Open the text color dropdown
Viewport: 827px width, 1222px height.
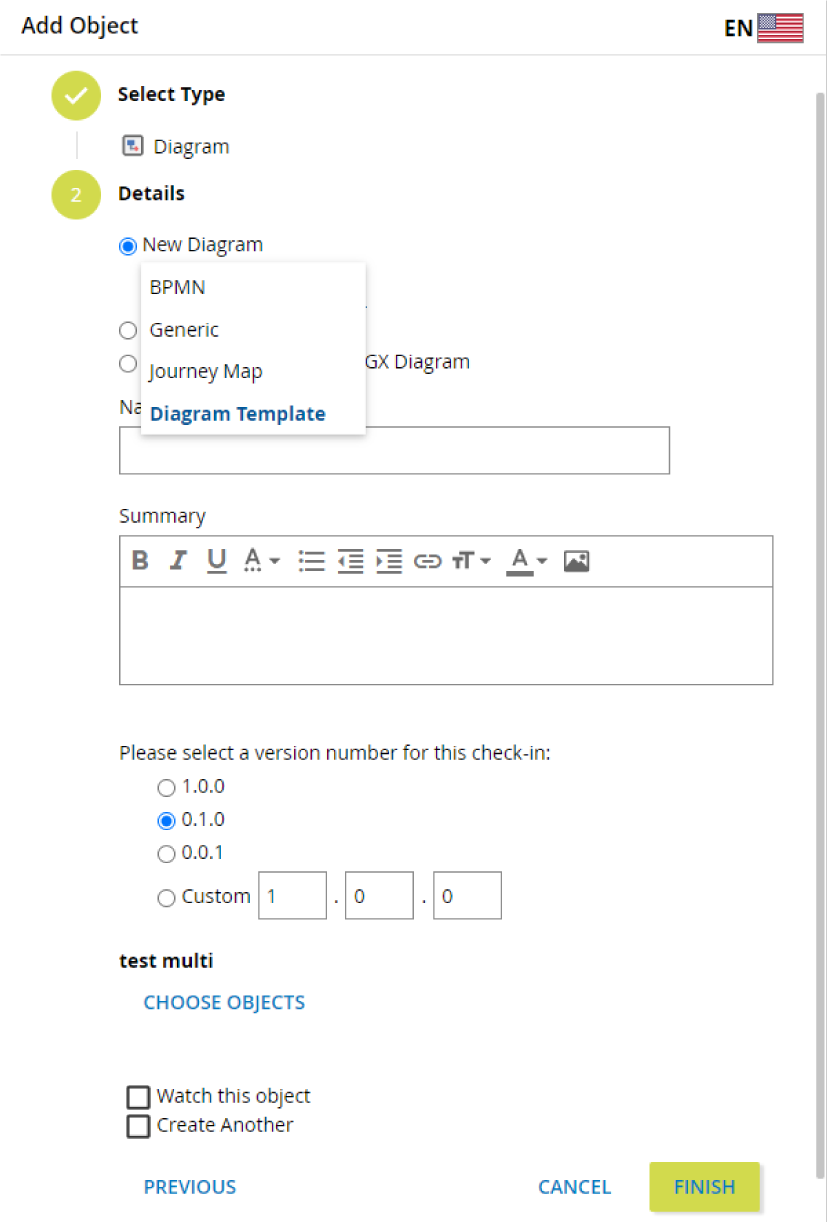pyautogui.click(x=527, y=561)
